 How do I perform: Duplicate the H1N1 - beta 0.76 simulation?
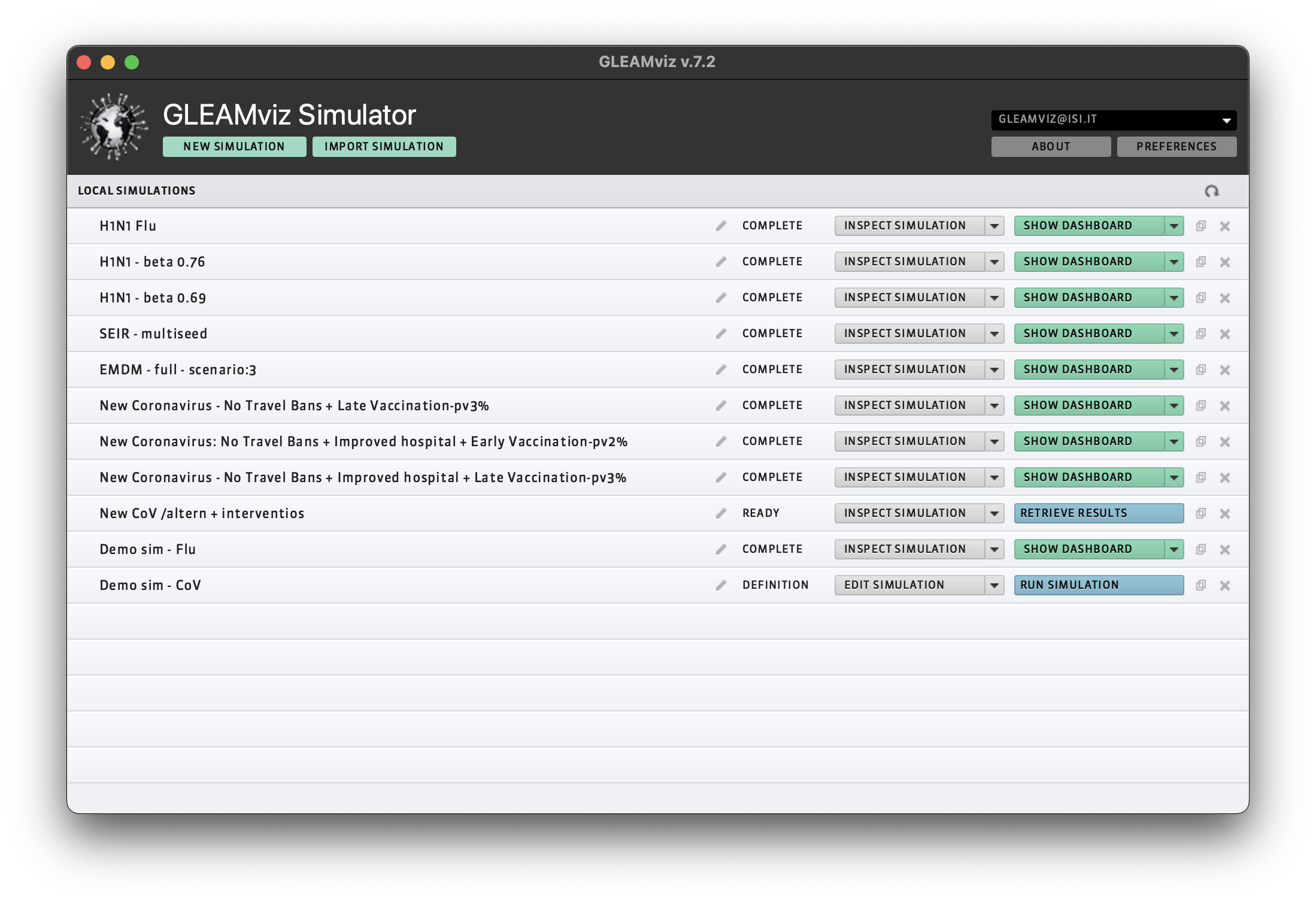point(1200,262)
